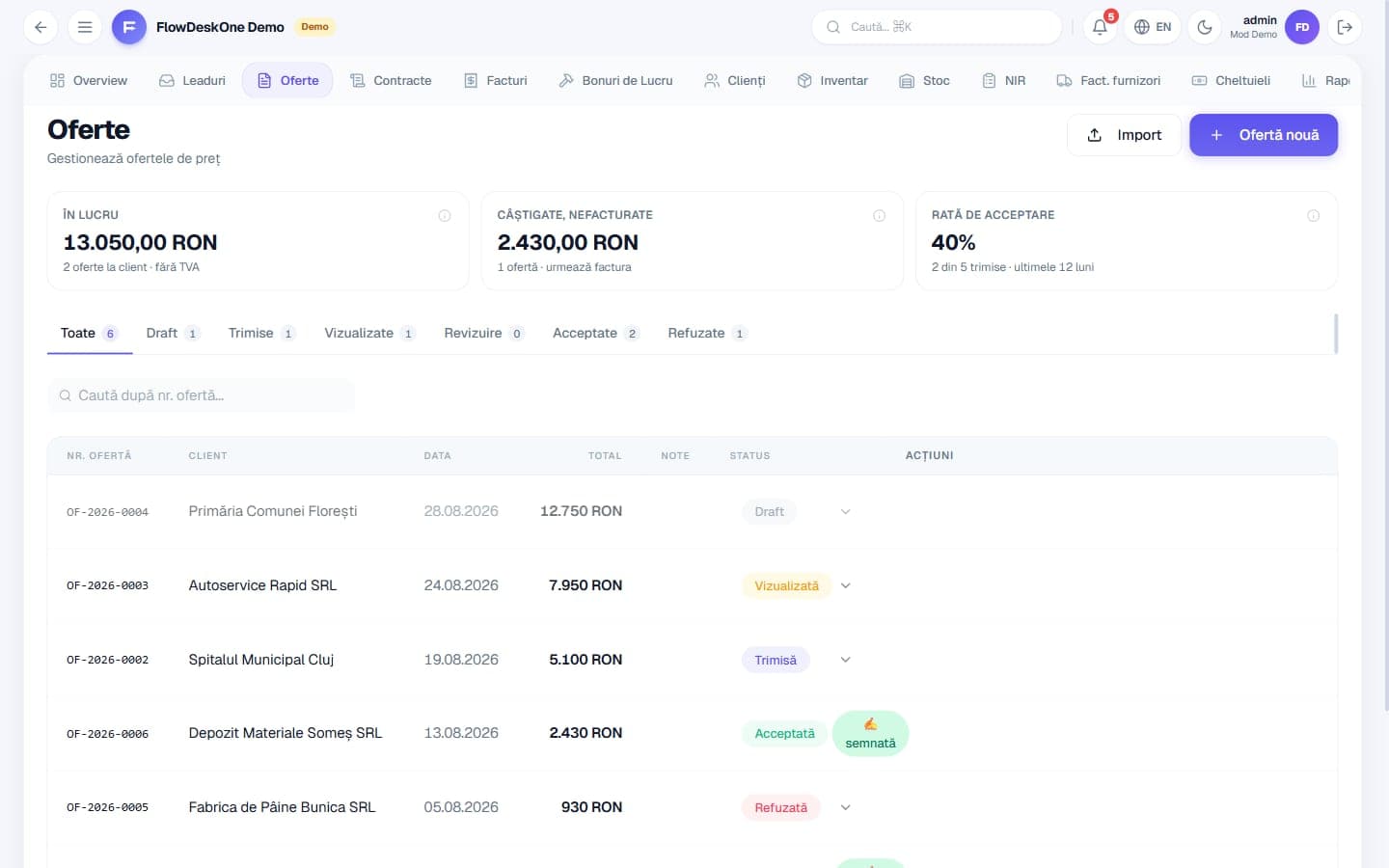Click the offer number search field
This screenshot has height=868, width=1389.
pos(202,395)
